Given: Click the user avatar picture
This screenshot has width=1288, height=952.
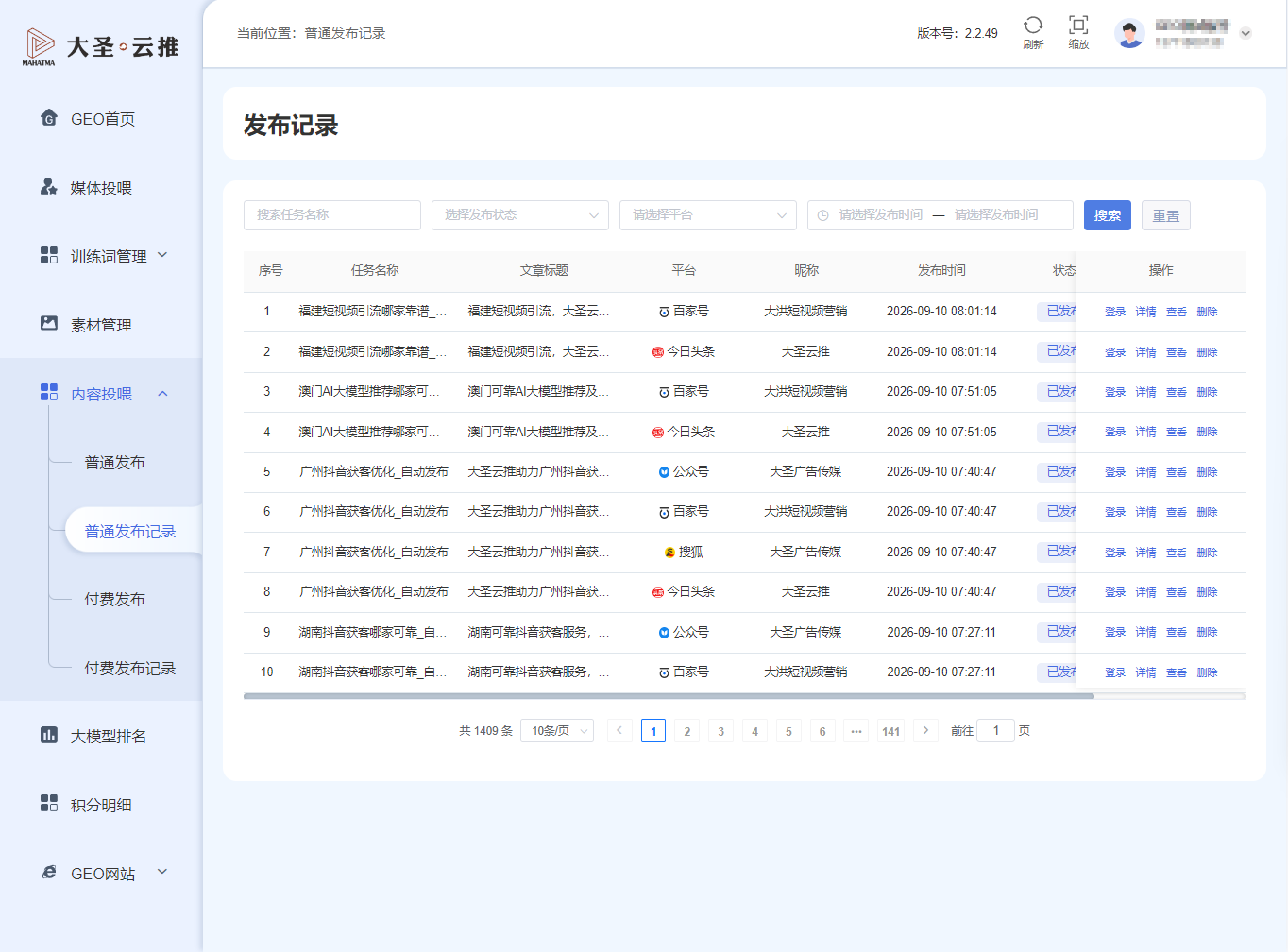Looking at the screenshot, I should pos(1129,33).
